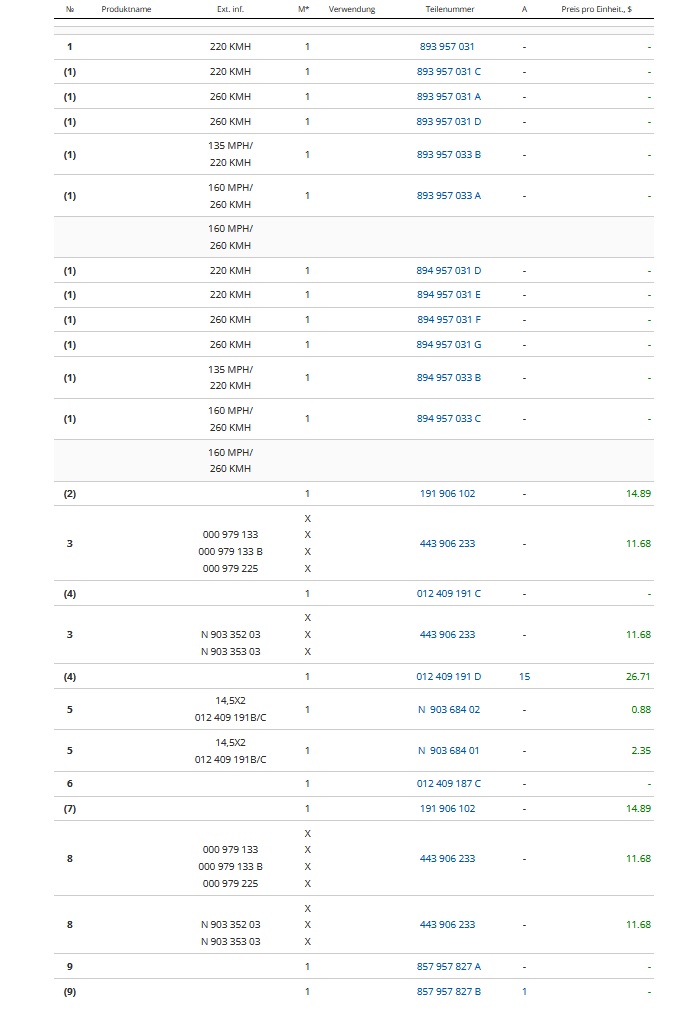
Task: Open part link 012 409 191 D
Action: (448, 677)
